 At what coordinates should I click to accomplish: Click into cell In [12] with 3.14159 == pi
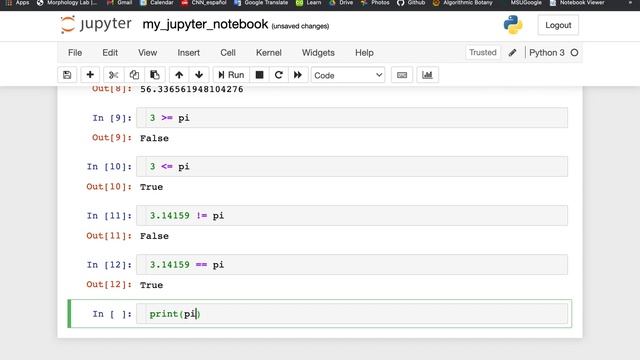pos(352,264)
